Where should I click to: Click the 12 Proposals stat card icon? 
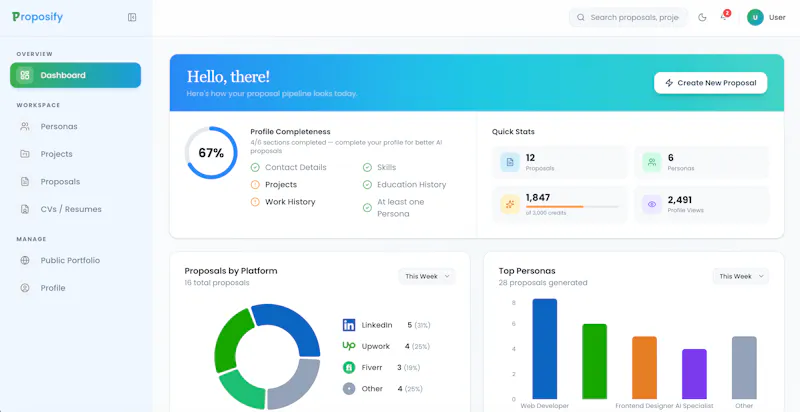510,162
